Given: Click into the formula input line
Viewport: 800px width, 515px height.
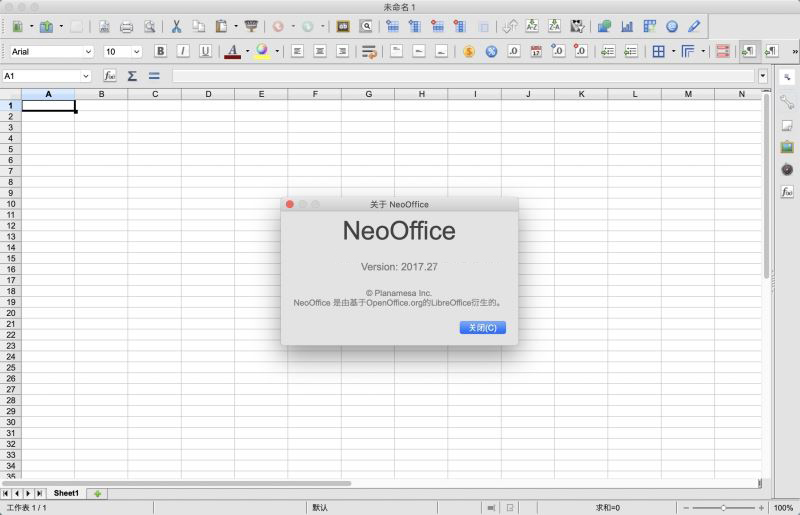Looking at the screenshot, I should click(463, 76).
